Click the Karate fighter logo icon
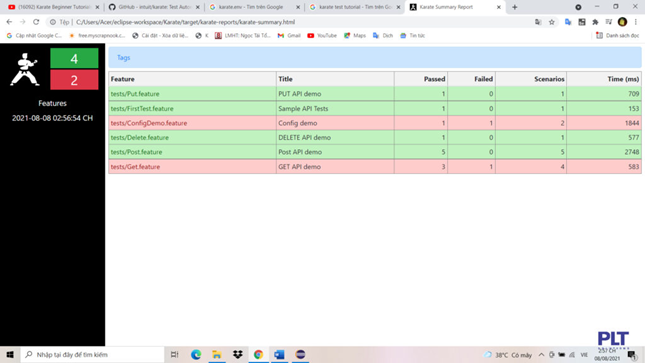The image size is (645, 363). pyautogui.click(x=24, y=69)
